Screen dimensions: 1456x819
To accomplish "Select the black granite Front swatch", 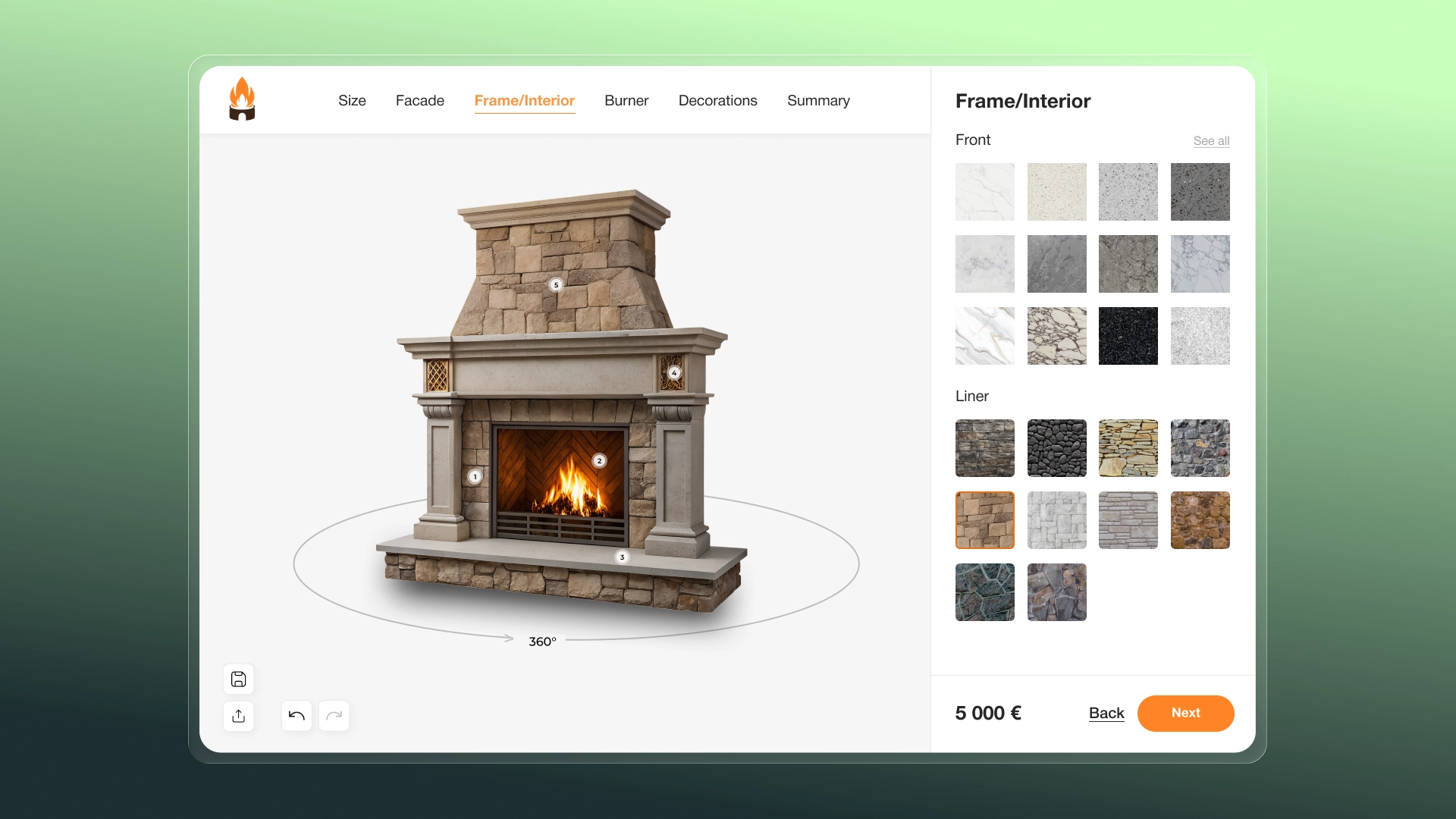I will pyautogui.click(x=1128, y=335).
